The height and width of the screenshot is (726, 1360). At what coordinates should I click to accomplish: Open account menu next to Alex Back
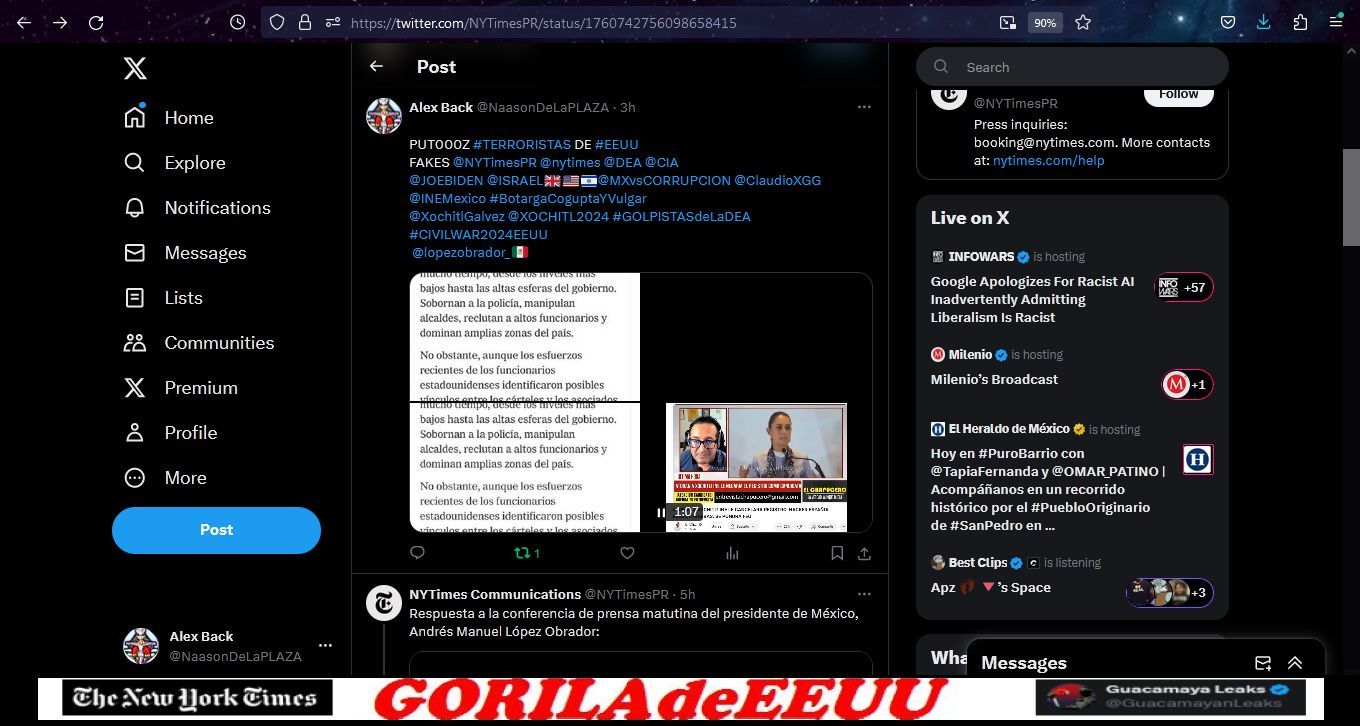coord(325,646)
